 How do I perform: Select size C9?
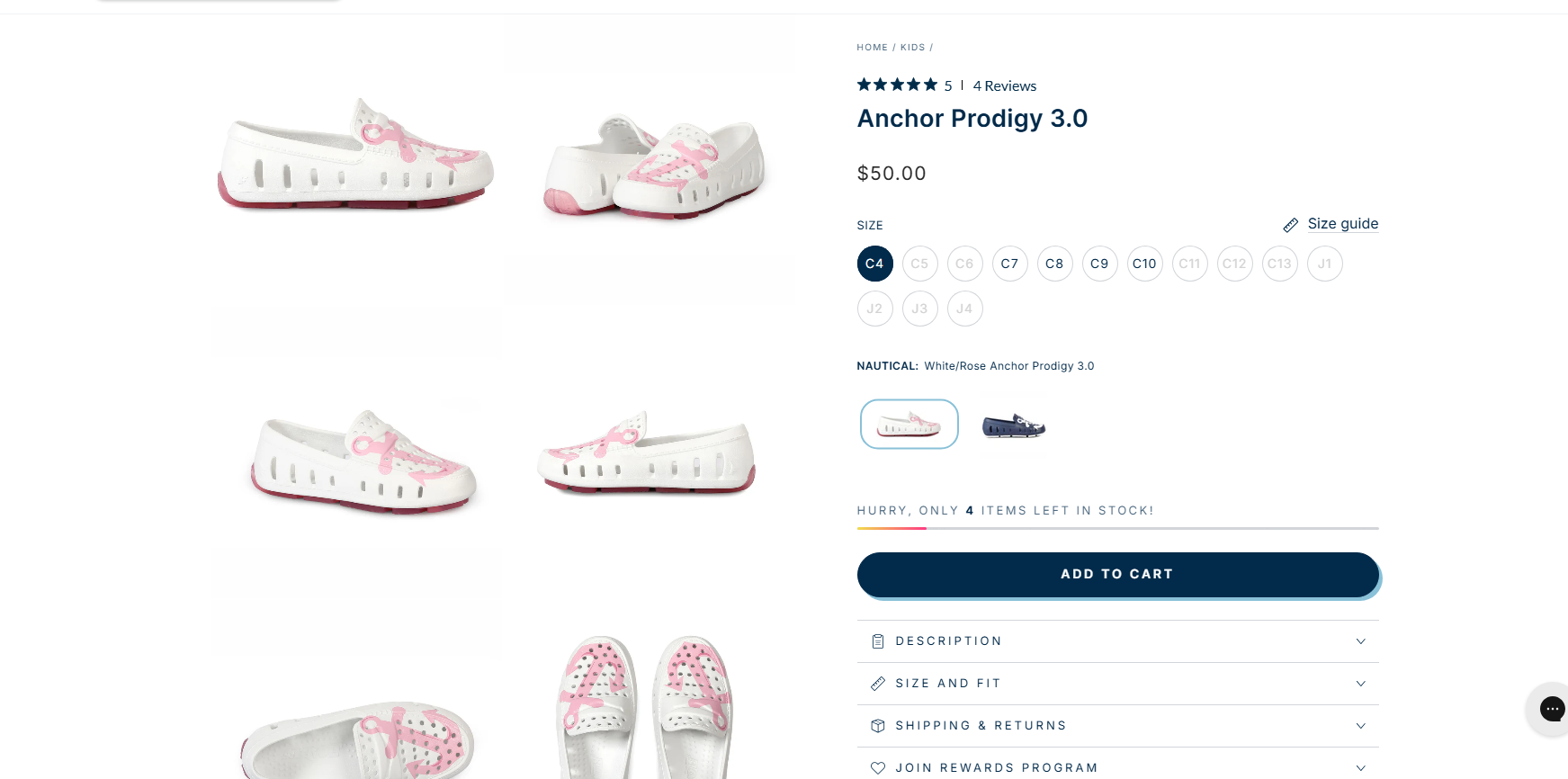(1099, 264)
